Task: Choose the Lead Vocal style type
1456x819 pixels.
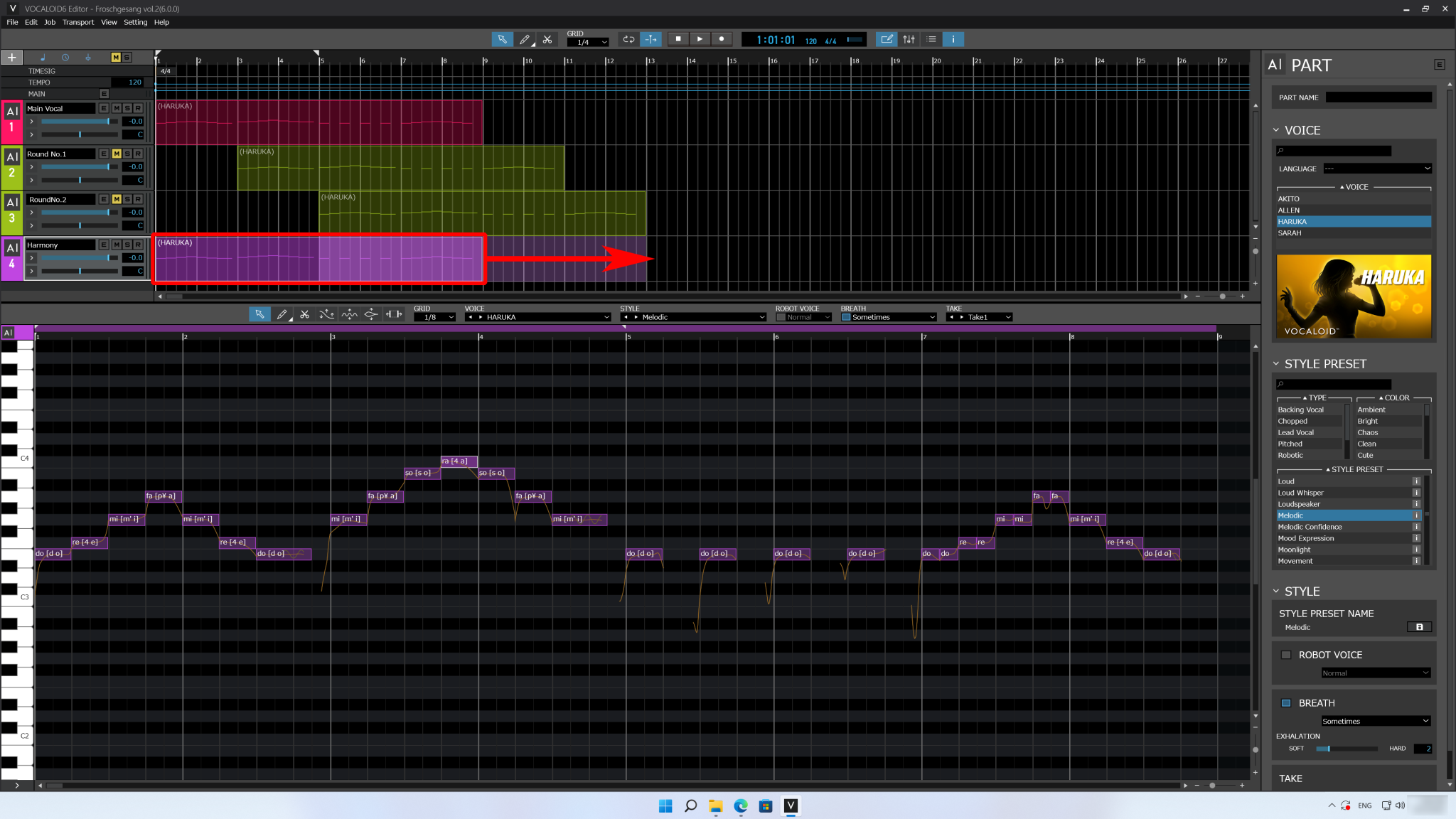Action: pyautogui.click(x=1296, y=432)
